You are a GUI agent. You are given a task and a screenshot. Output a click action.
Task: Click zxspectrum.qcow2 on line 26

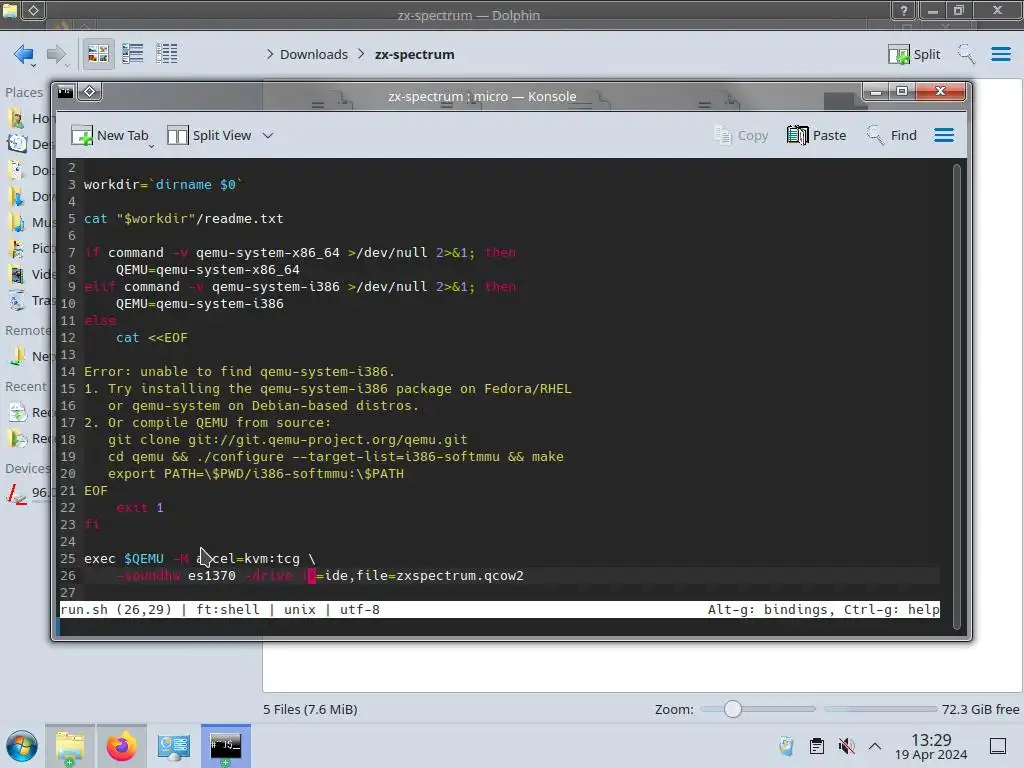(x=460, y=576)
